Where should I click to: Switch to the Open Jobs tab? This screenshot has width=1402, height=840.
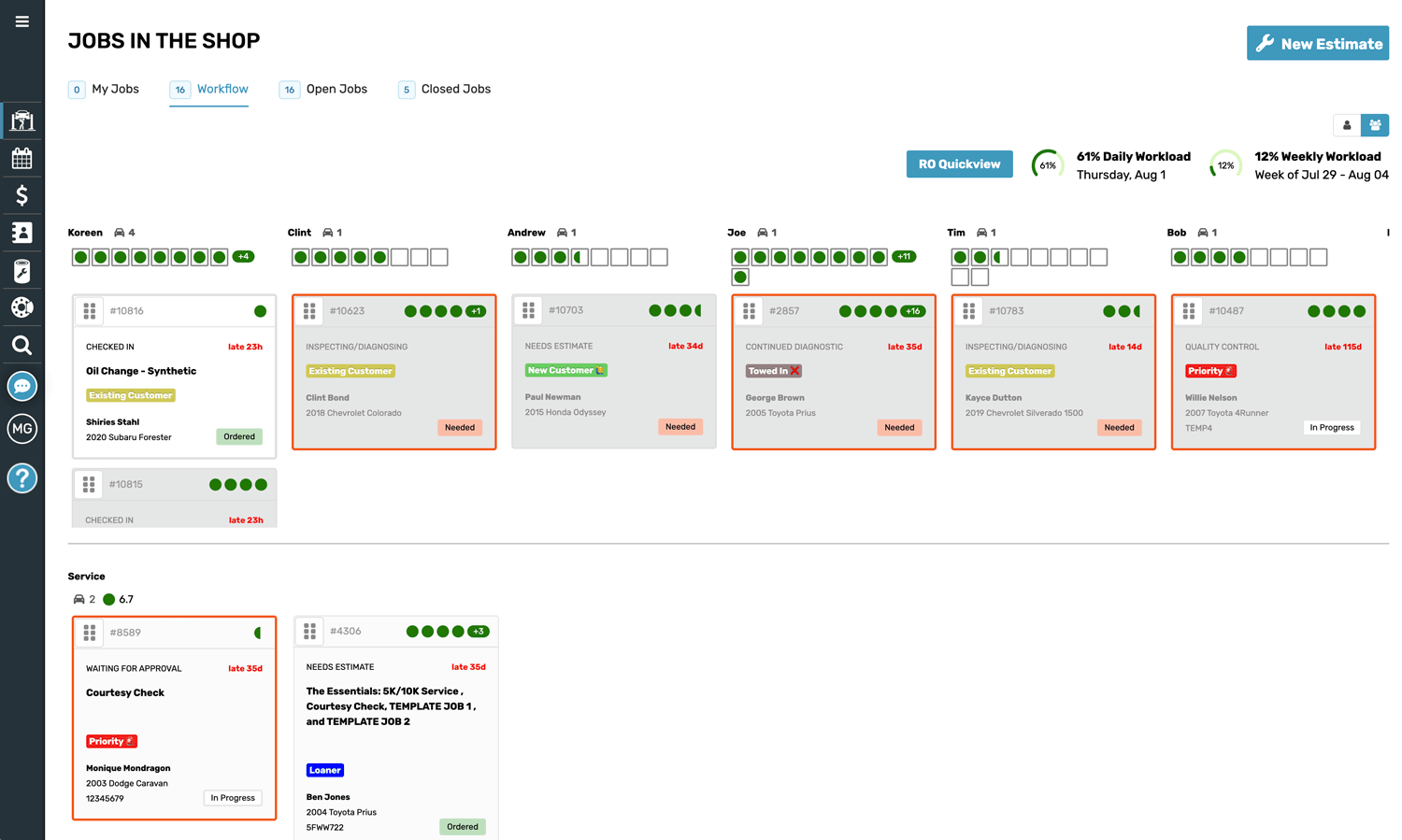[336, 89]
